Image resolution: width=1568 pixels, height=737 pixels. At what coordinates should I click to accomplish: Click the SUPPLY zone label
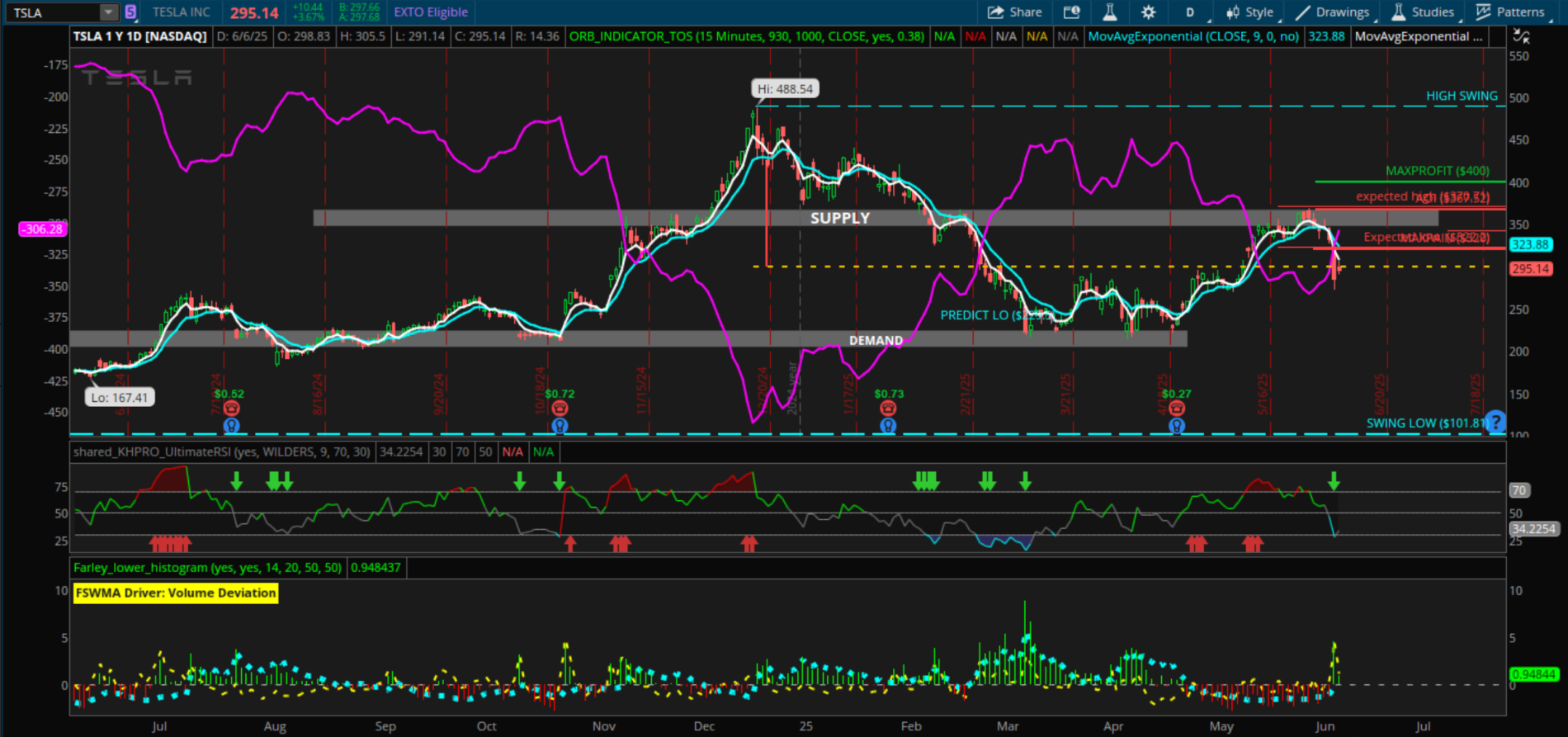tap(840, 218)
